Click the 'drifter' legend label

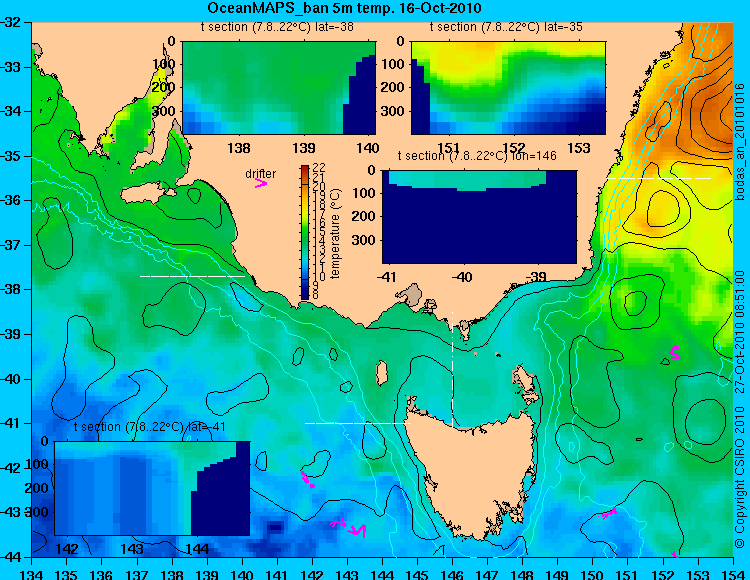(x=261, y=174)
